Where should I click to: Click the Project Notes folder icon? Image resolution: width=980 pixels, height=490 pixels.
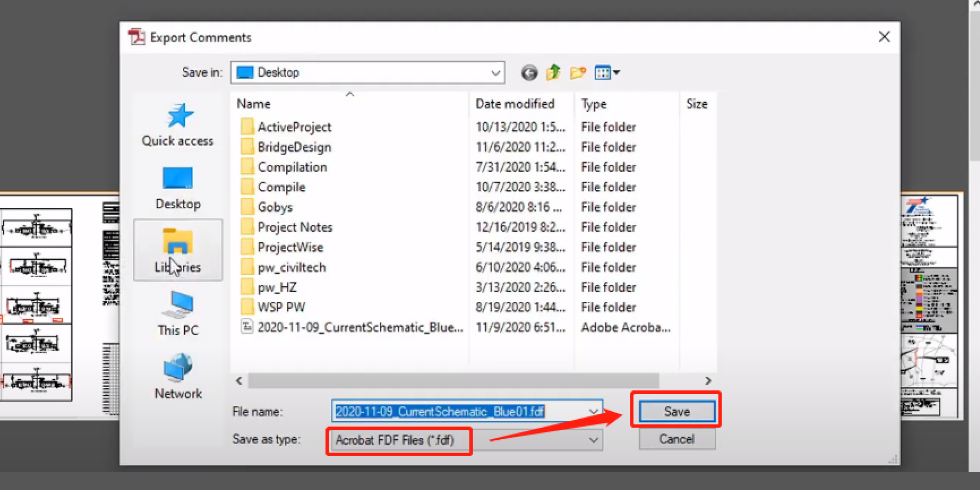pyautogui.click(x=248, y=227)
